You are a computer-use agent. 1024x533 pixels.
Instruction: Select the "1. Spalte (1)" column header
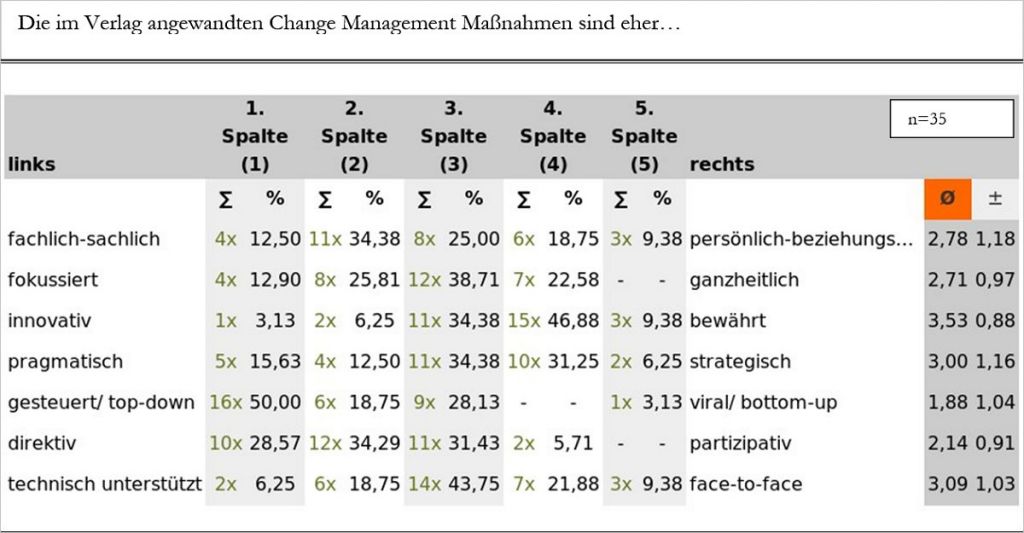click(x=254, y=136)
